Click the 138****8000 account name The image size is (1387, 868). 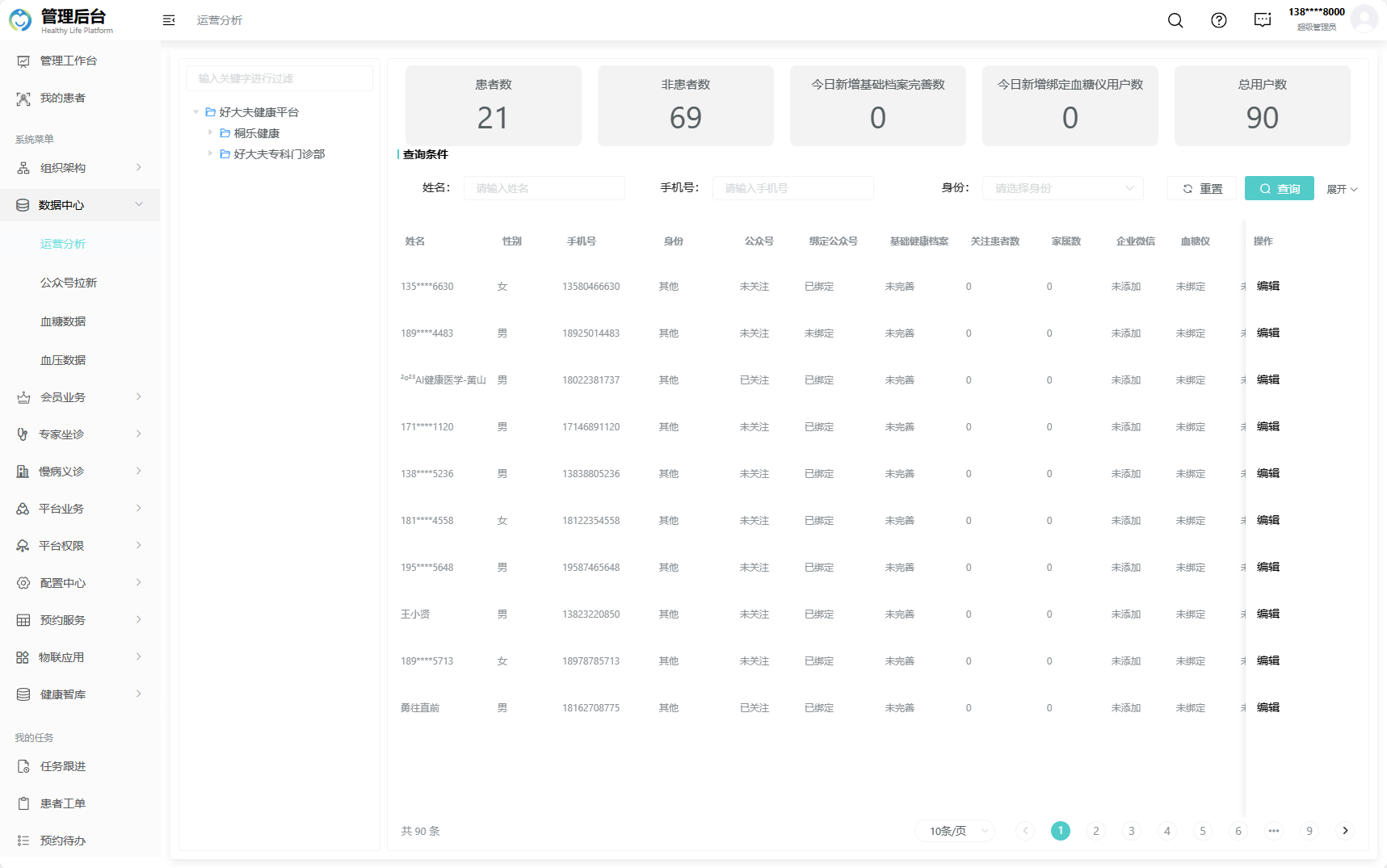click(x=1317, y=12)
